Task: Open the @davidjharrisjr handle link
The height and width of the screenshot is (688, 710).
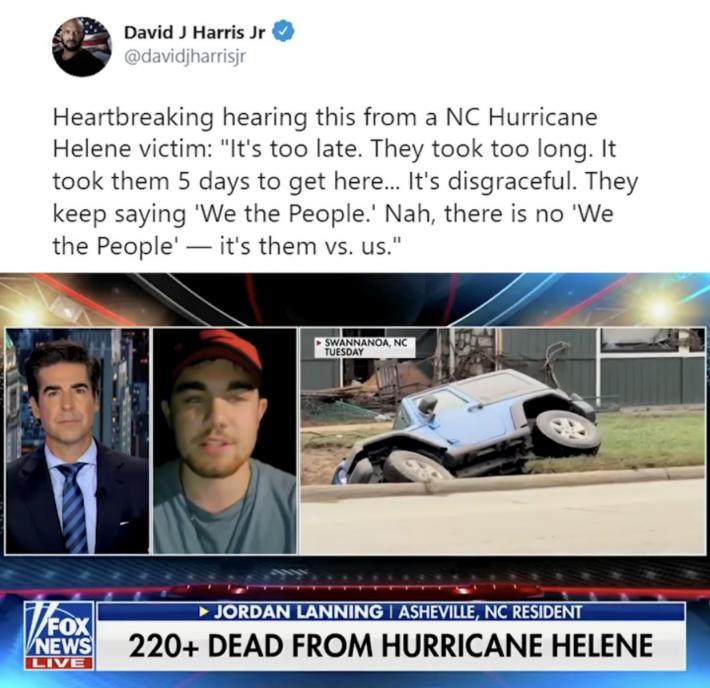Action: (185, 57)
